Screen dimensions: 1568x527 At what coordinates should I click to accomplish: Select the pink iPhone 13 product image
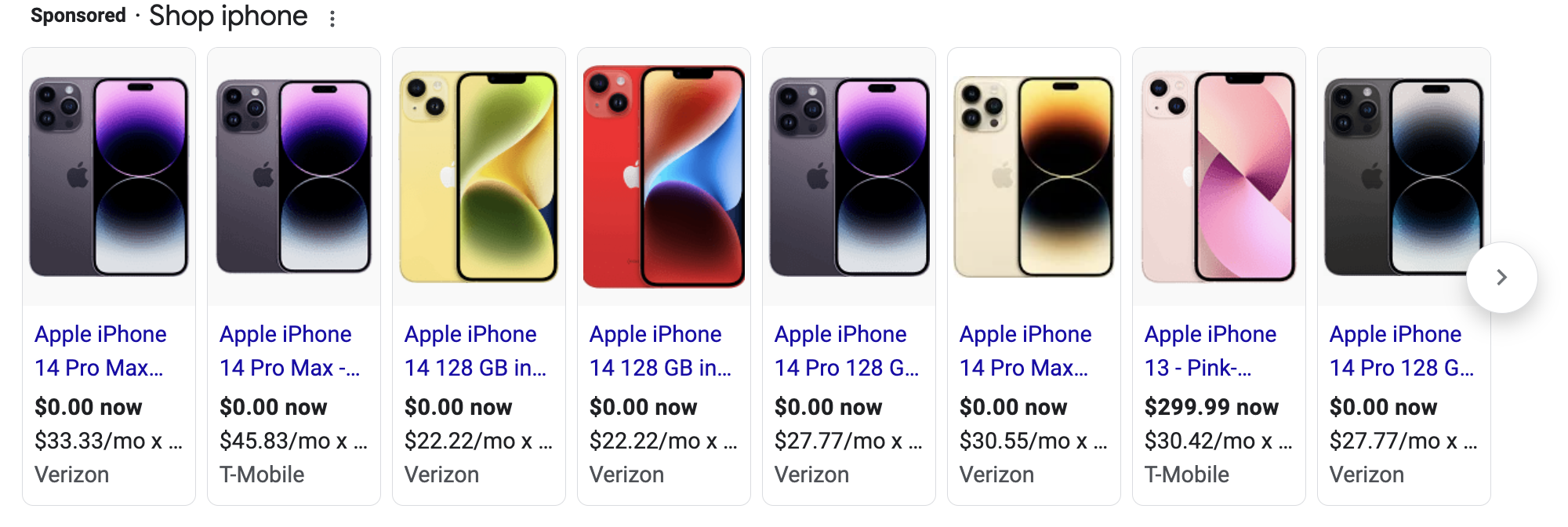click(1219, 176)
